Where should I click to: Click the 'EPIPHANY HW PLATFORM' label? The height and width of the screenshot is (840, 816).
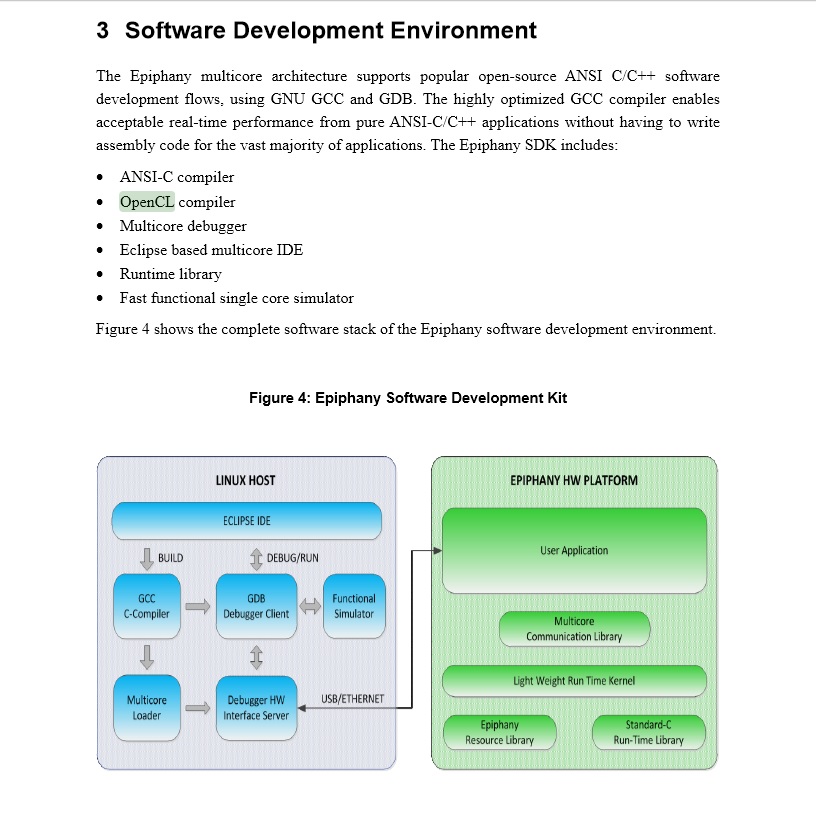(574, 481)
